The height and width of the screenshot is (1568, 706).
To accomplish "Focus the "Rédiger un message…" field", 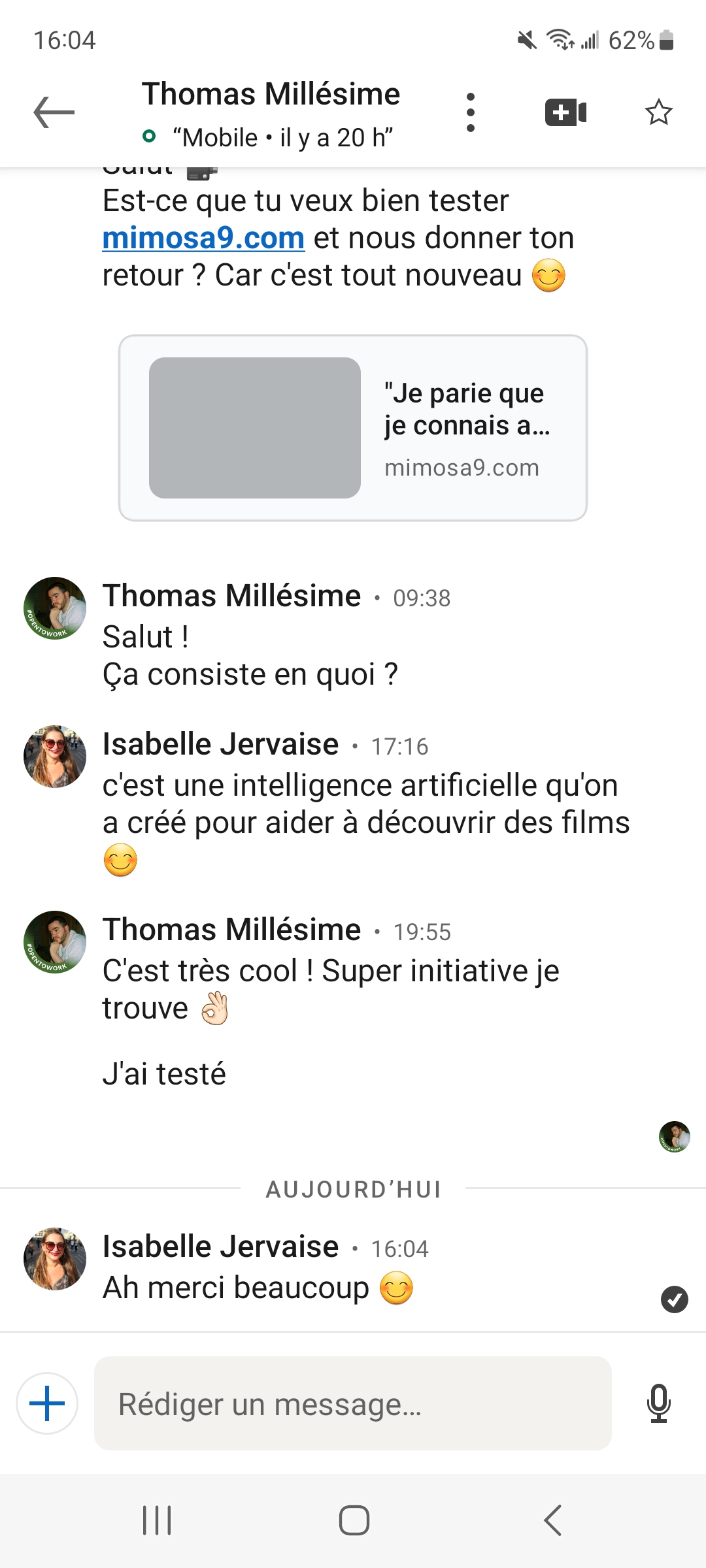I will pos(353,1403).
